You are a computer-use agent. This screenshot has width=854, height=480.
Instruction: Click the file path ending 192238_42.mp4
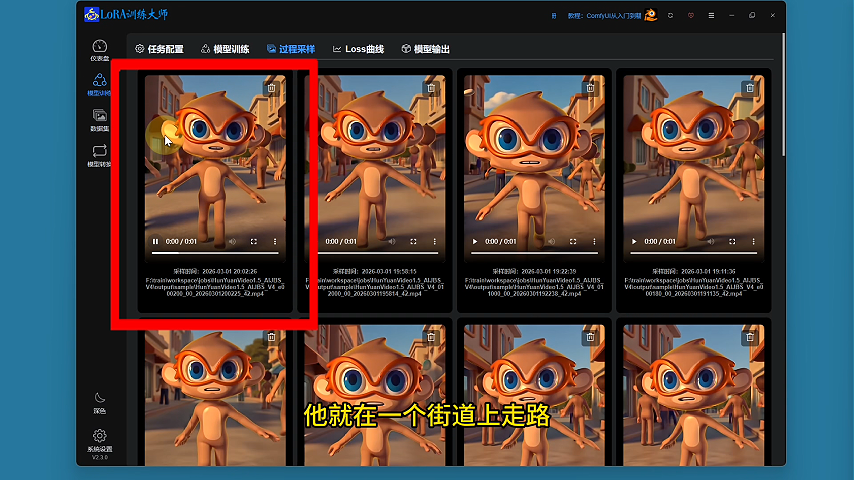coord(534,287)
